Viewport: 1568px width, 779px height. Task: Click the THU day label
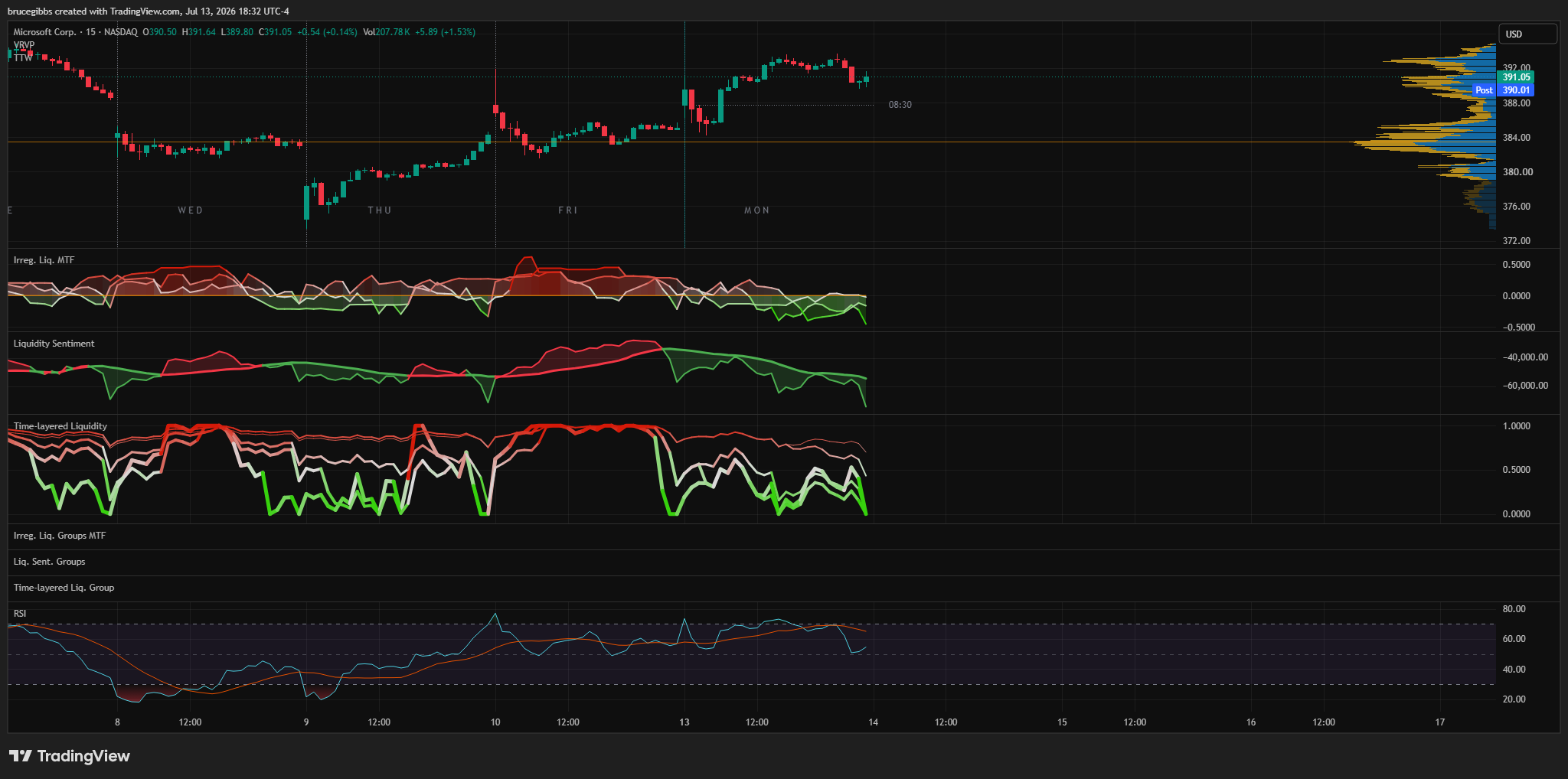380,210
